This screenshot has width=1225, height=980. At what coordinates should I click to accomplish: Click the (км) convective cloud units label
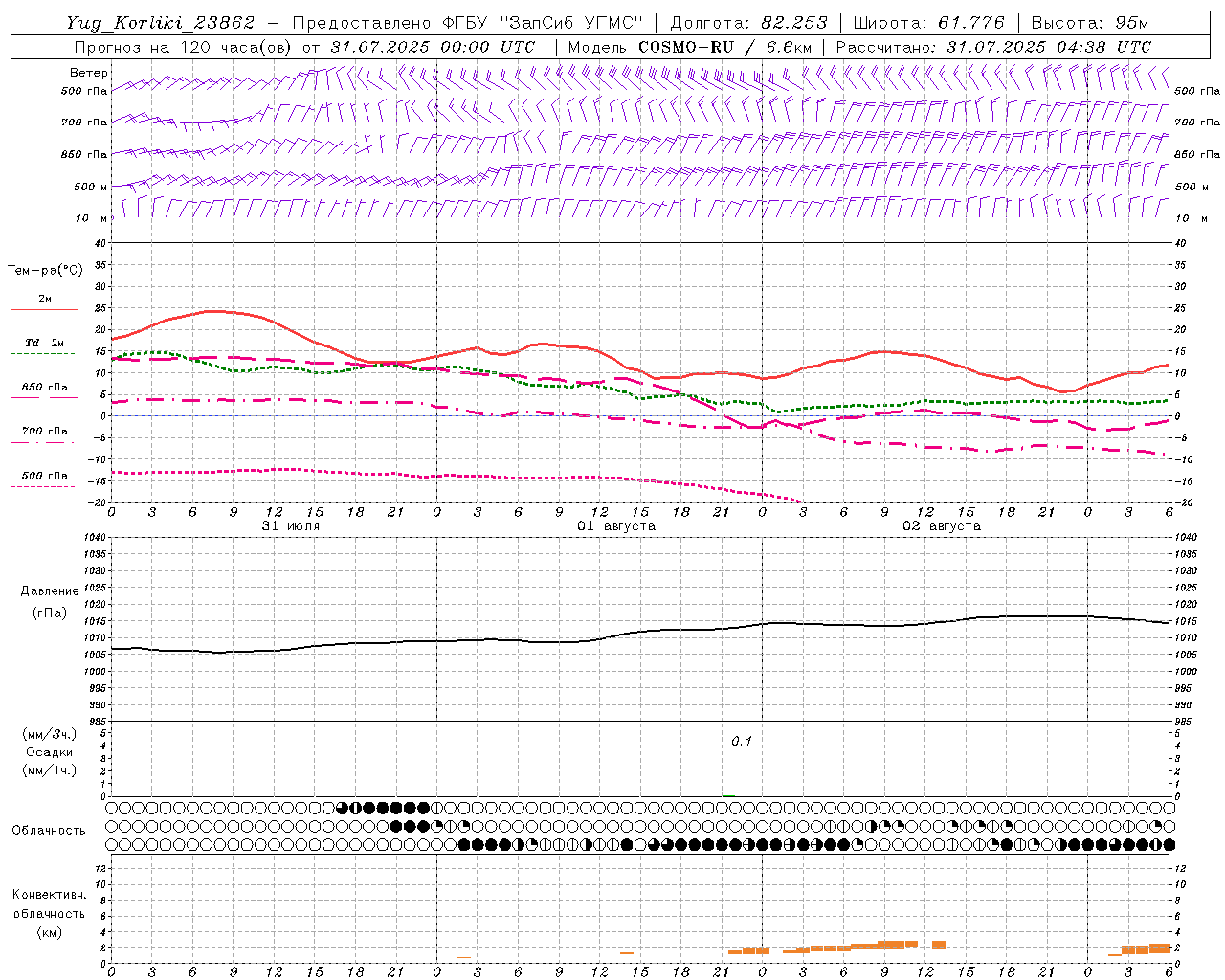[x=49, y=932]
